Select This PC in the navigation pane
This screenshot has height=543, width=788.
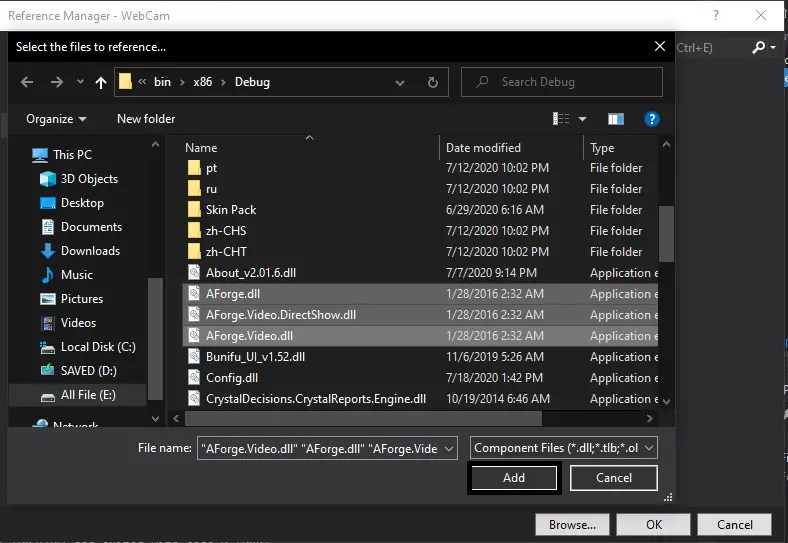tap(62, 154)
